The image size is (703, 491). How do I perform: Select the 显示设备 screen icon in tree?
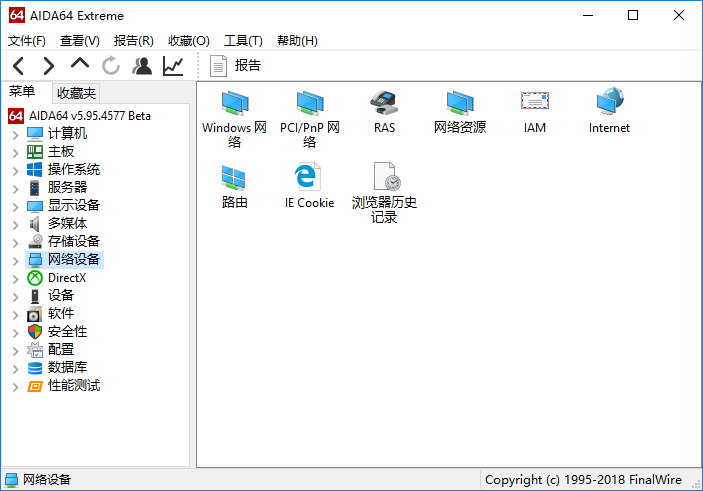click(x=35, y=206)
